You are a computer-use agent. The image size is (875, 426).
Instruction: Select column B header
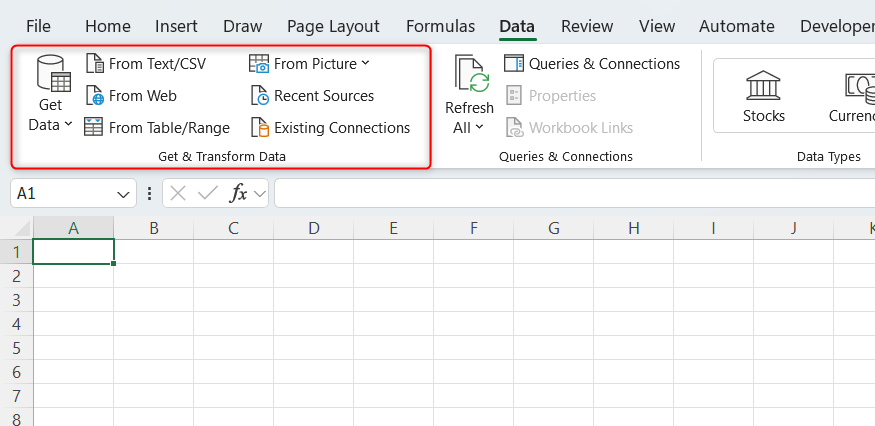(x=153, y=228)
